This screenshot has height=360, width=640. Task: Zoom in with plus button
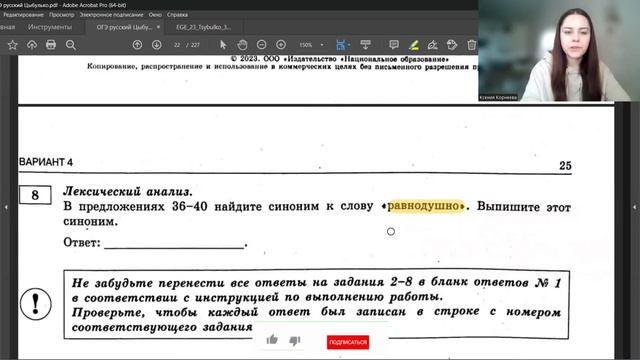[x=281, y=45]
